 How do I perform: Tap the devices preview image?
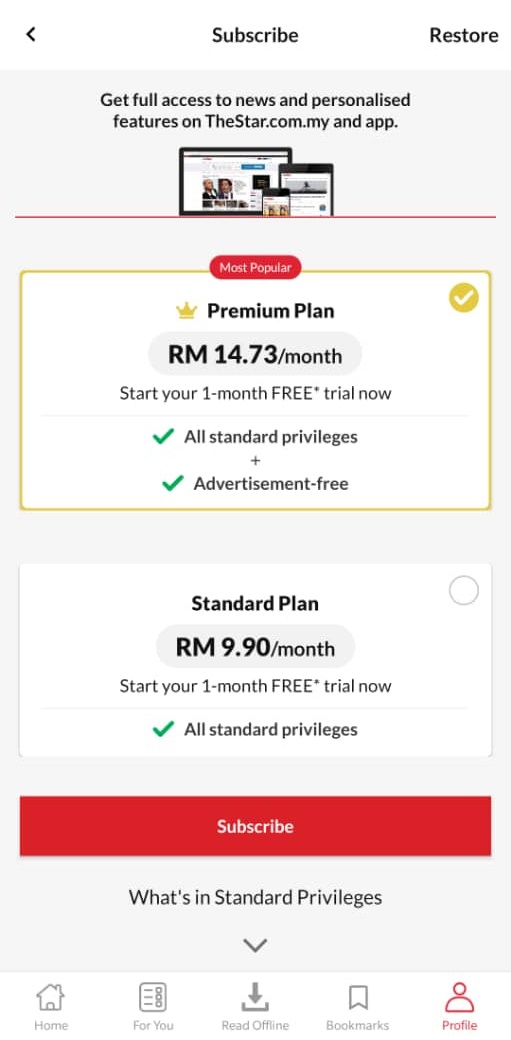coord(256,181)
